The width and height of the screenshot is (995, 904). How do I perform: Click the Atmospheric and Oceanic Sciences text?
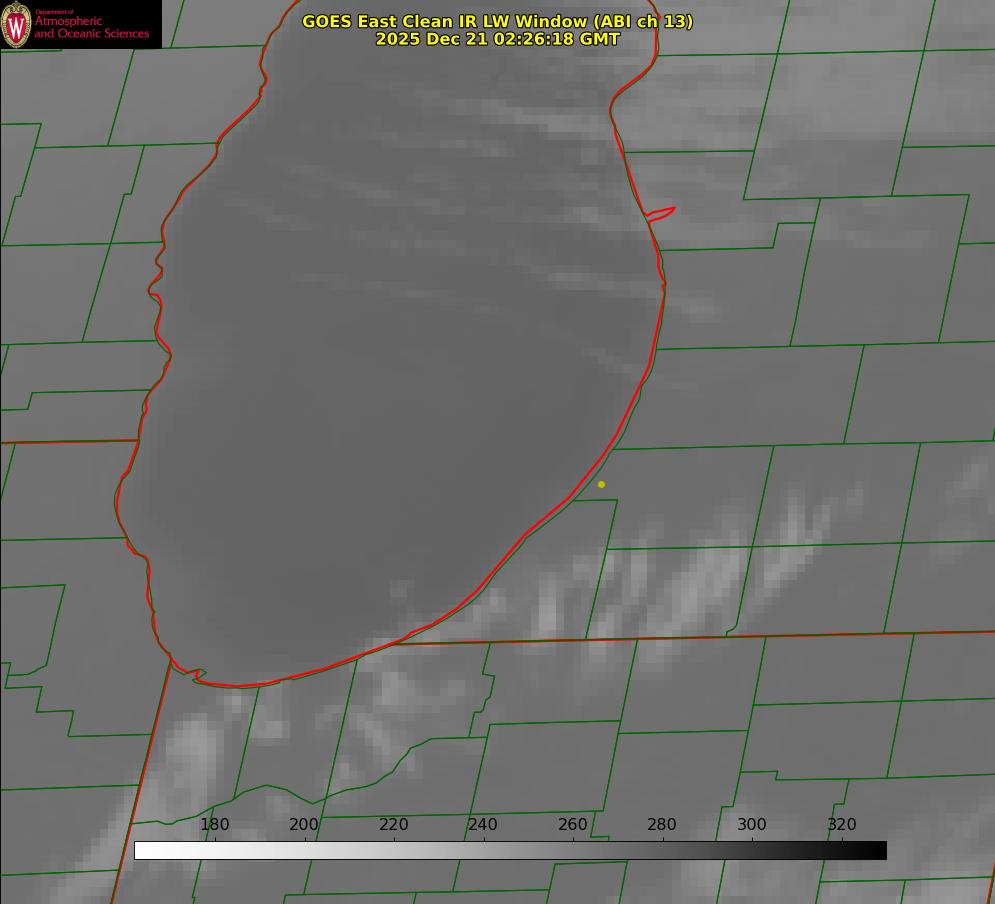(x=91, y=27)
